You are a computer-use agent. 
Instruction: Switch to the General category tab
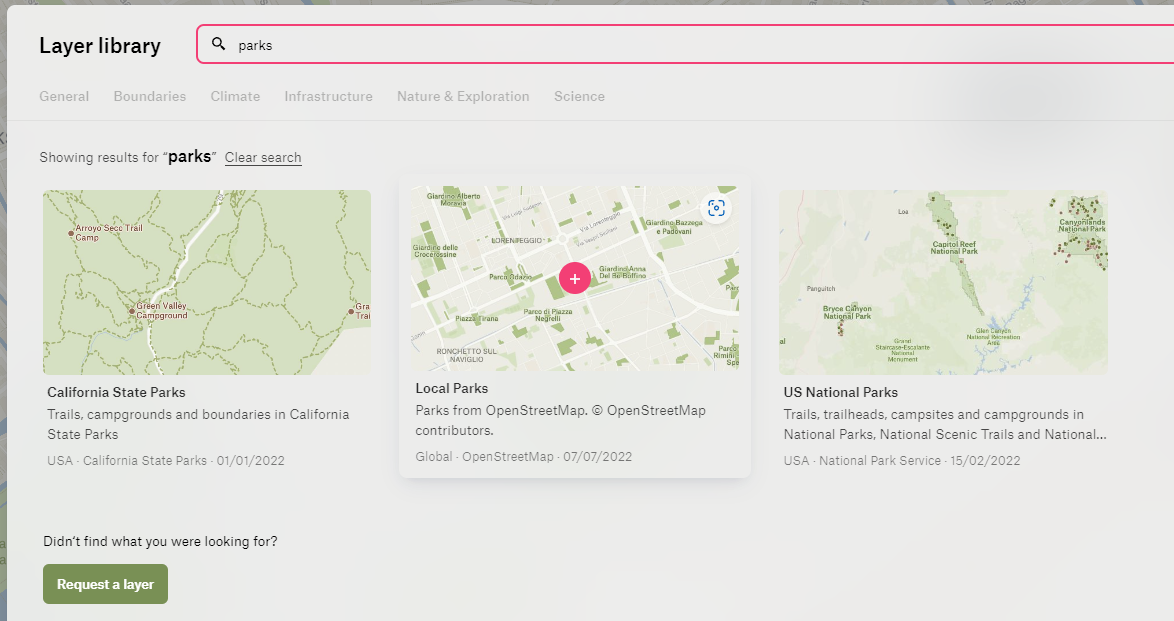pos(64,97)
